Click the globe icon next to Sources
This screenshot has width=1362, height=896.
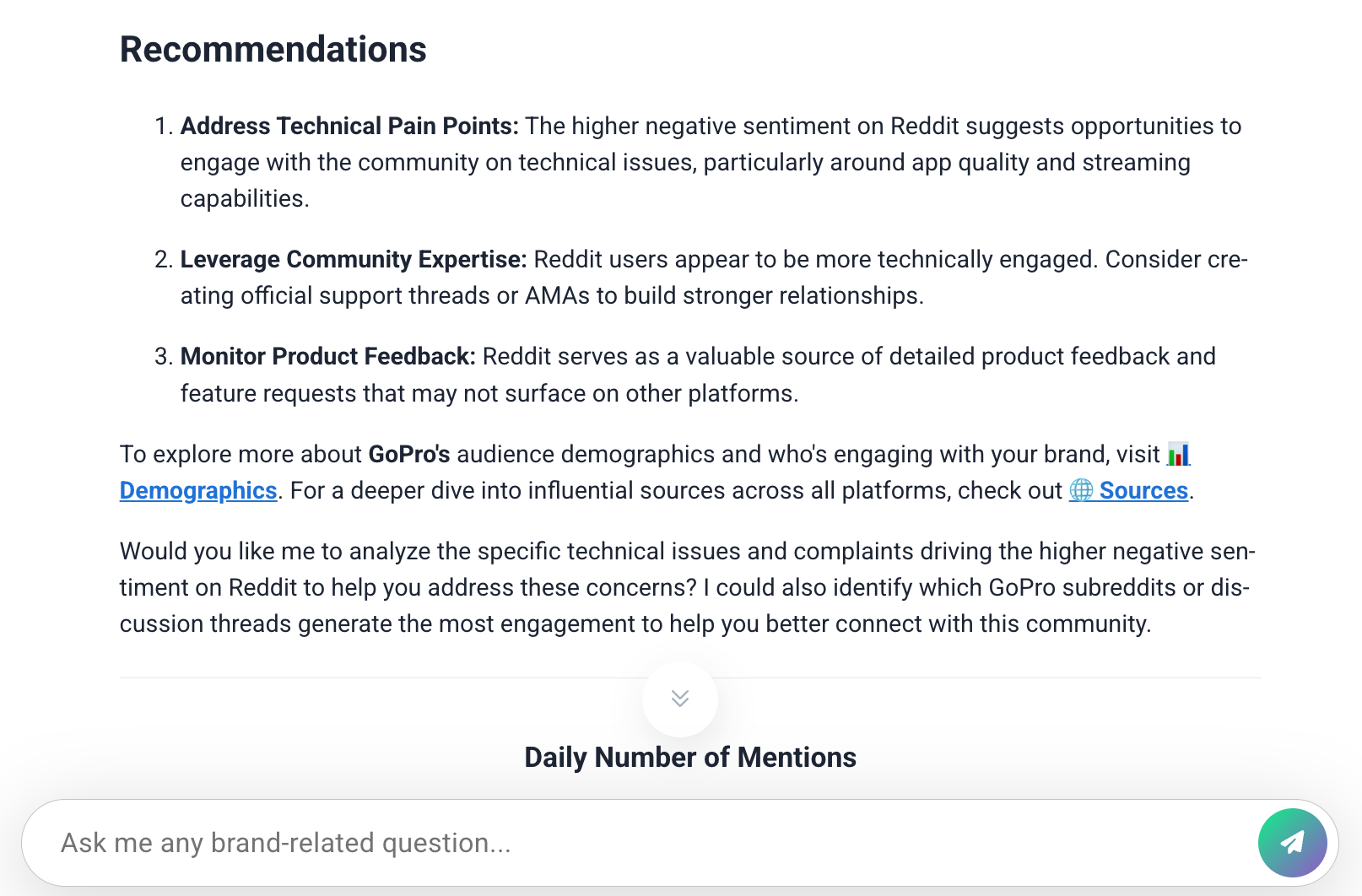click(x=1084, y=490)
